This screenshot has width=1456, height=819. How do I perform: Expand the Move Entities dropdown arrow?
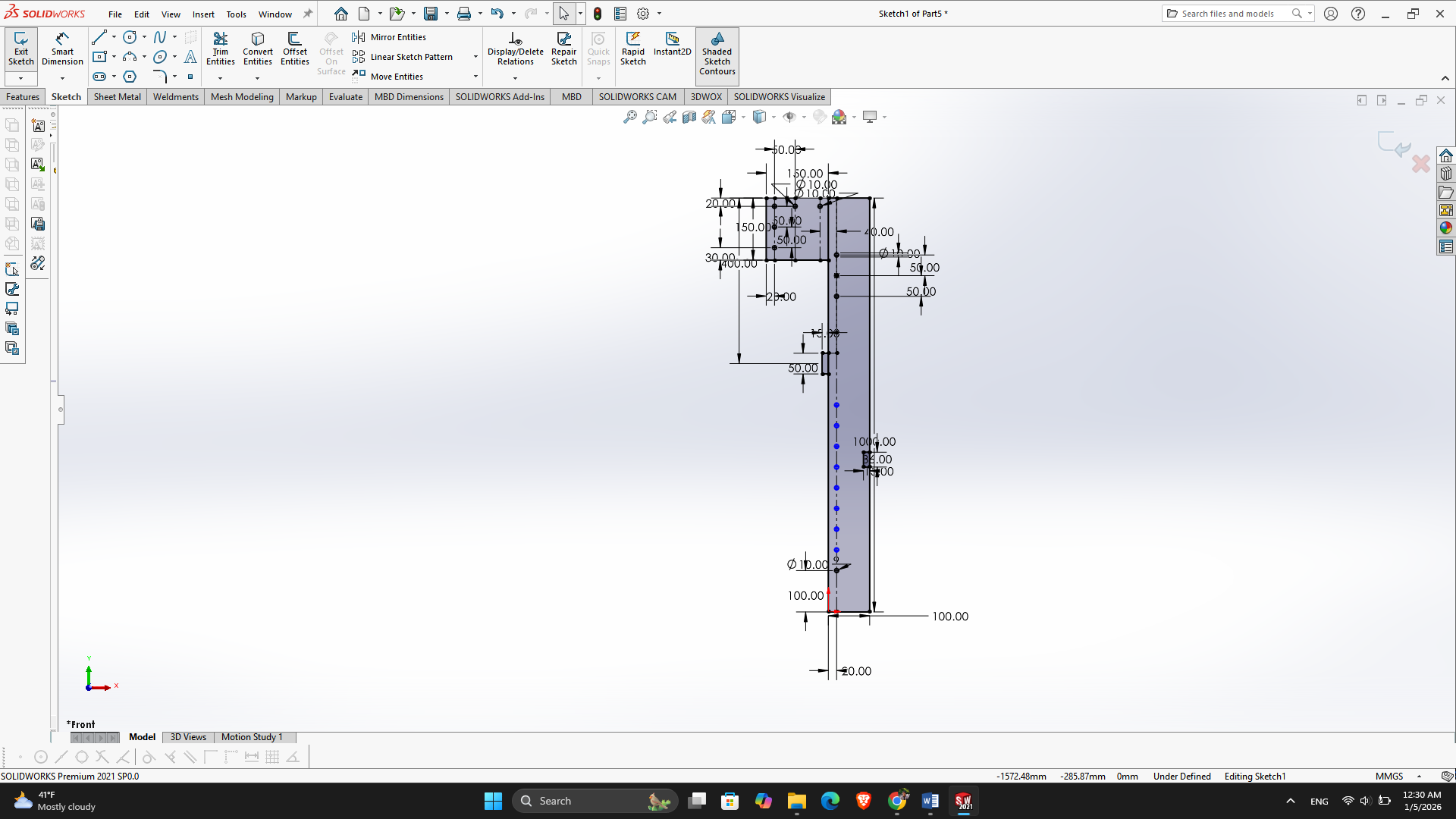click(475, 77)
